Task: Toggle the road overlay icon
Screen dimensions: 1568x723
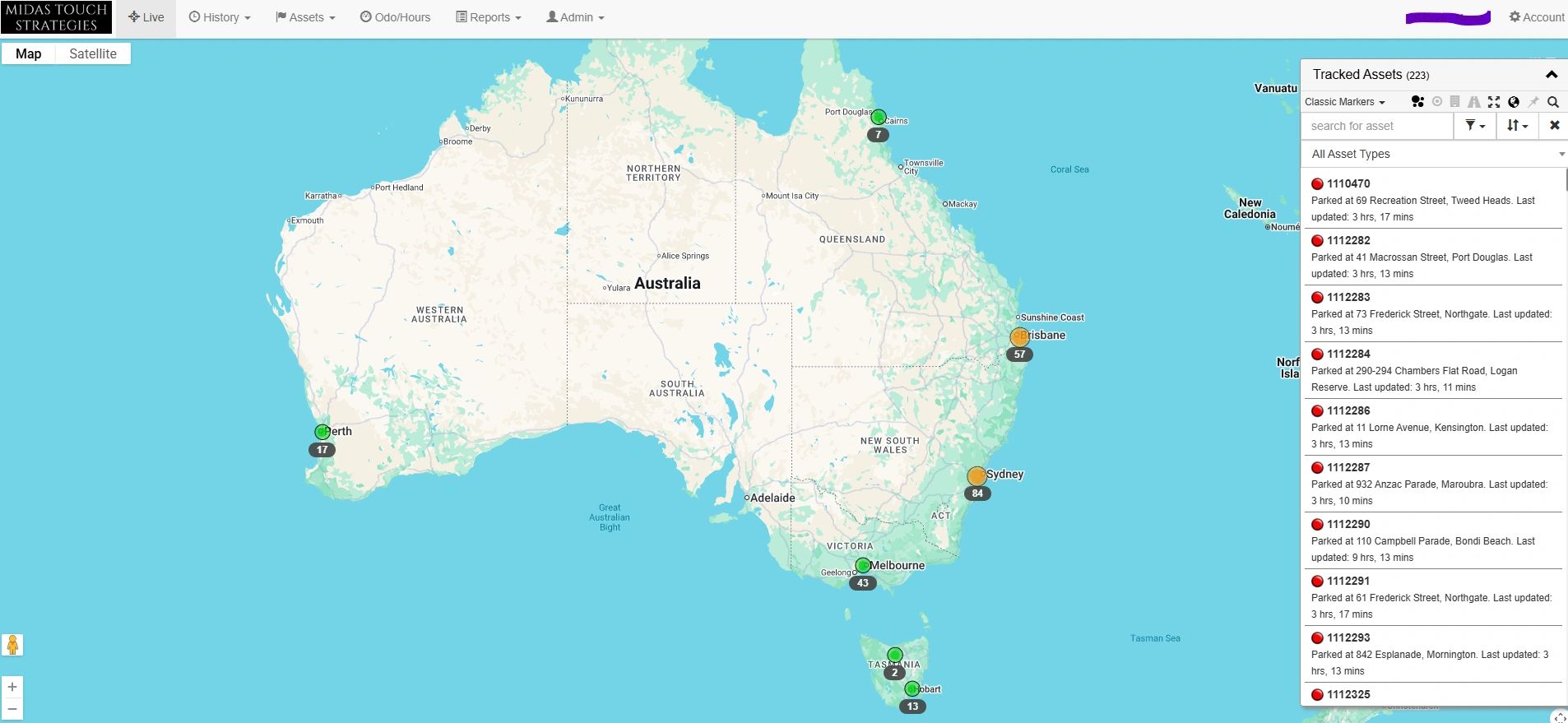Action: 1474,102
